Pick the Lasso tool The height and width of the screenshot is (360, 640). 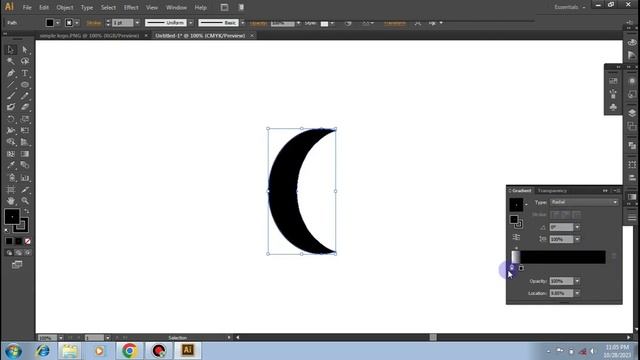click(x=25, y=61)
